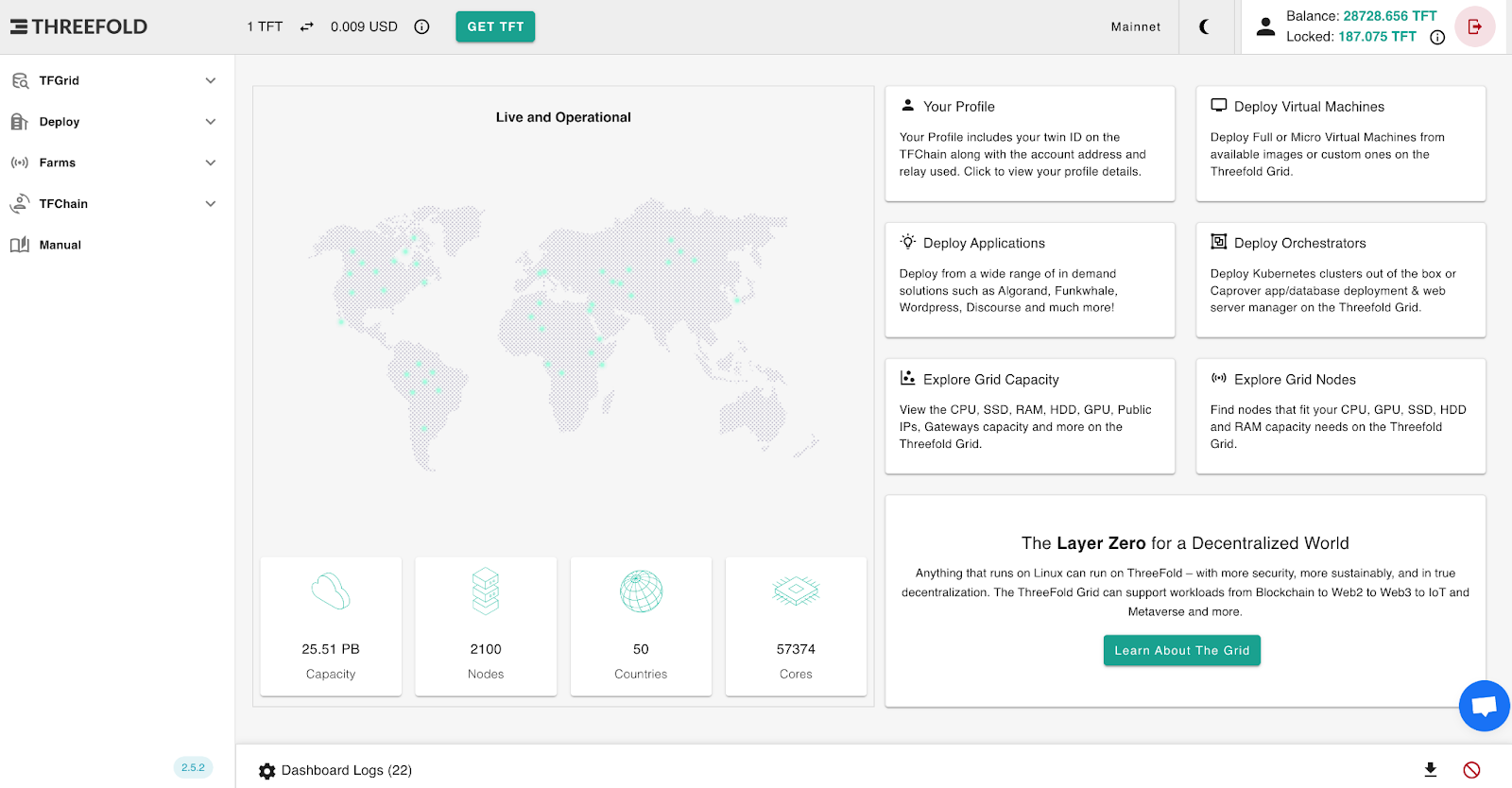Click the Deploy Applications lightbulb icon
The image size is (1512, 788).
tap(908, 242)
